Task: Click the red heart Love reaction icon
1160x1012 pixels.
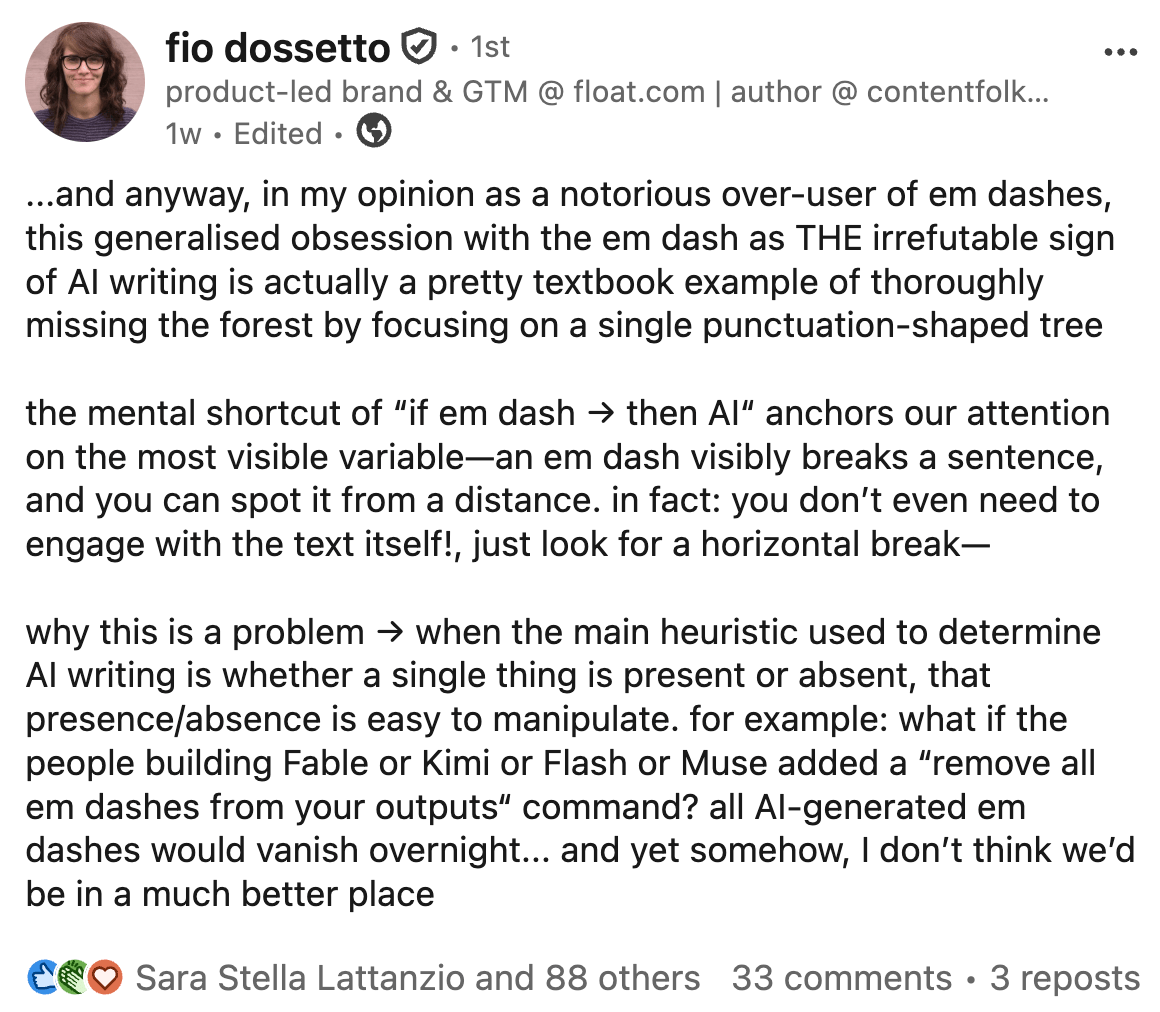Action: [x=104, y=977]
